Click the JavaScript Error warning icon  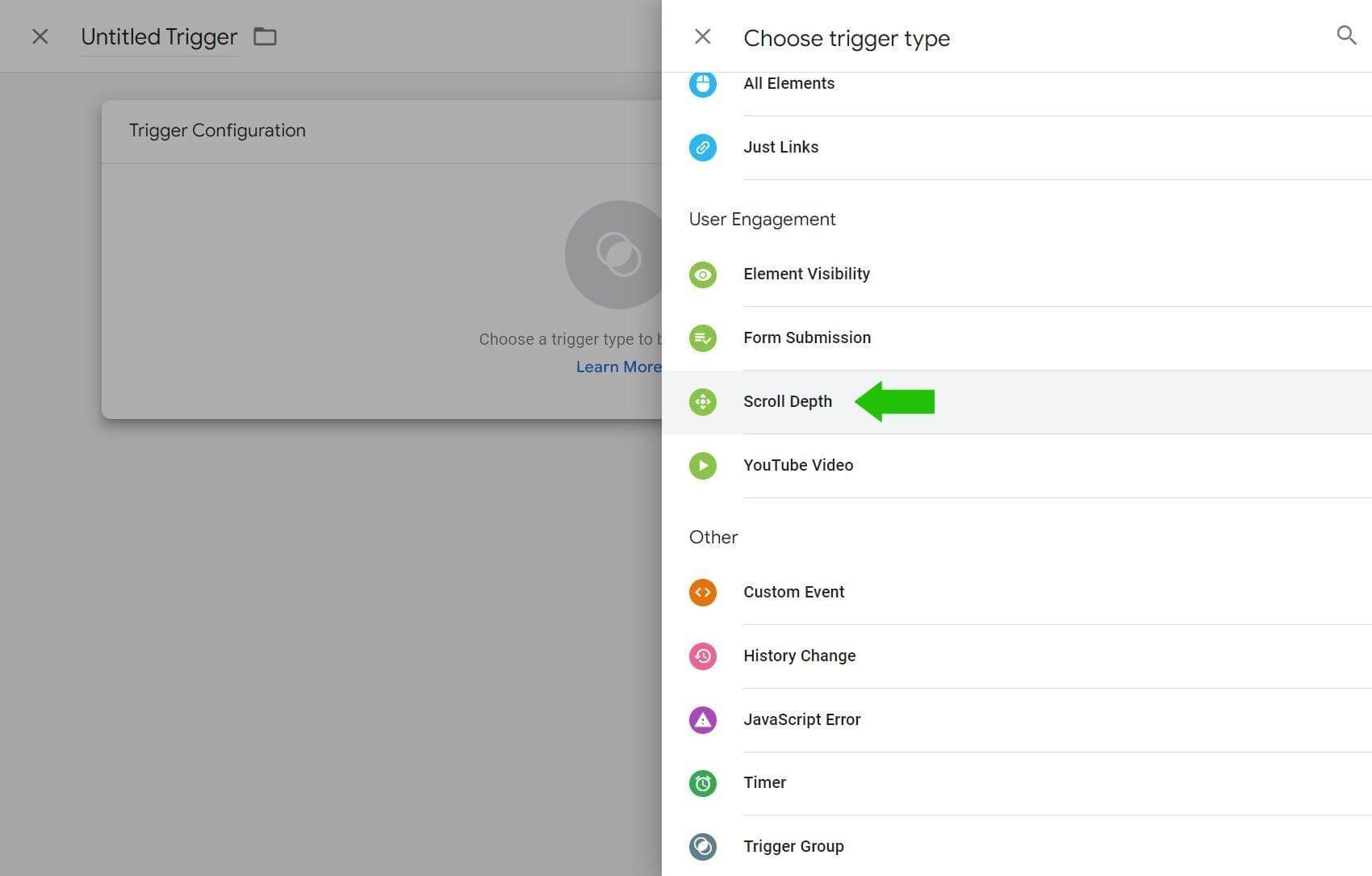coord(703,719)
